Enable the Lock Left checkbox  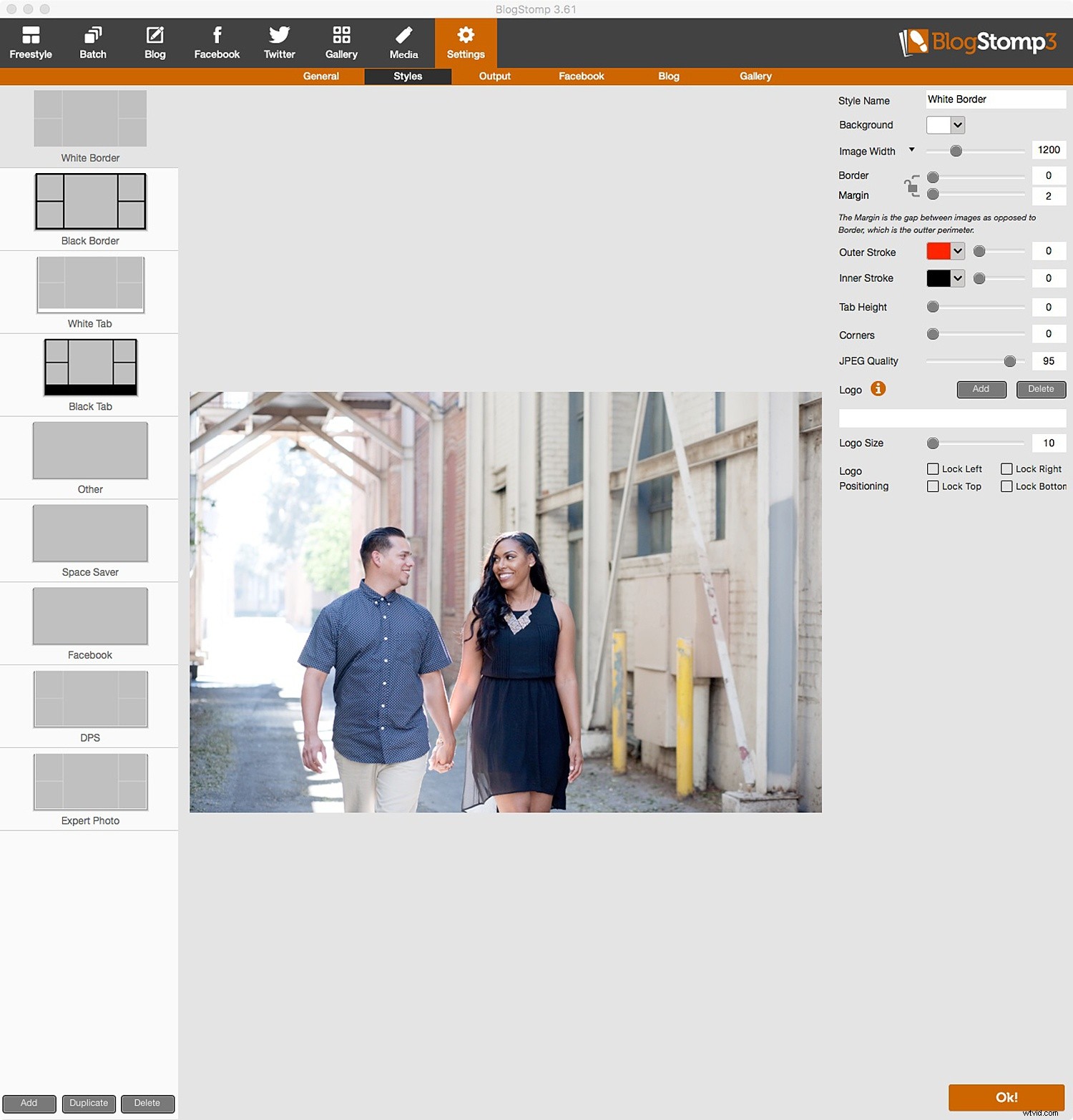pos(933,468)
